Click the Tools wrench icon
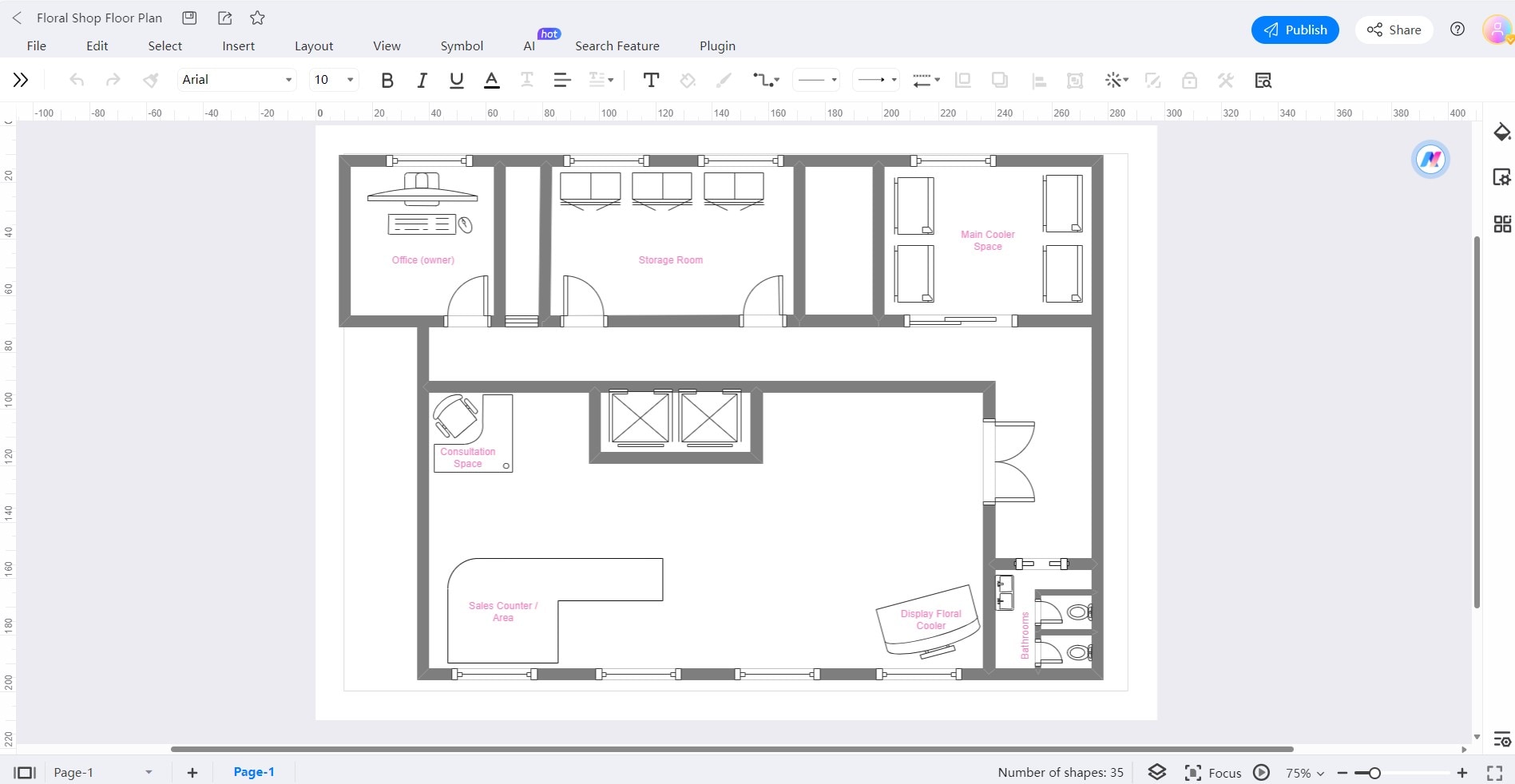This screenshot has height=784, width=1515. tap(1225, 80)
